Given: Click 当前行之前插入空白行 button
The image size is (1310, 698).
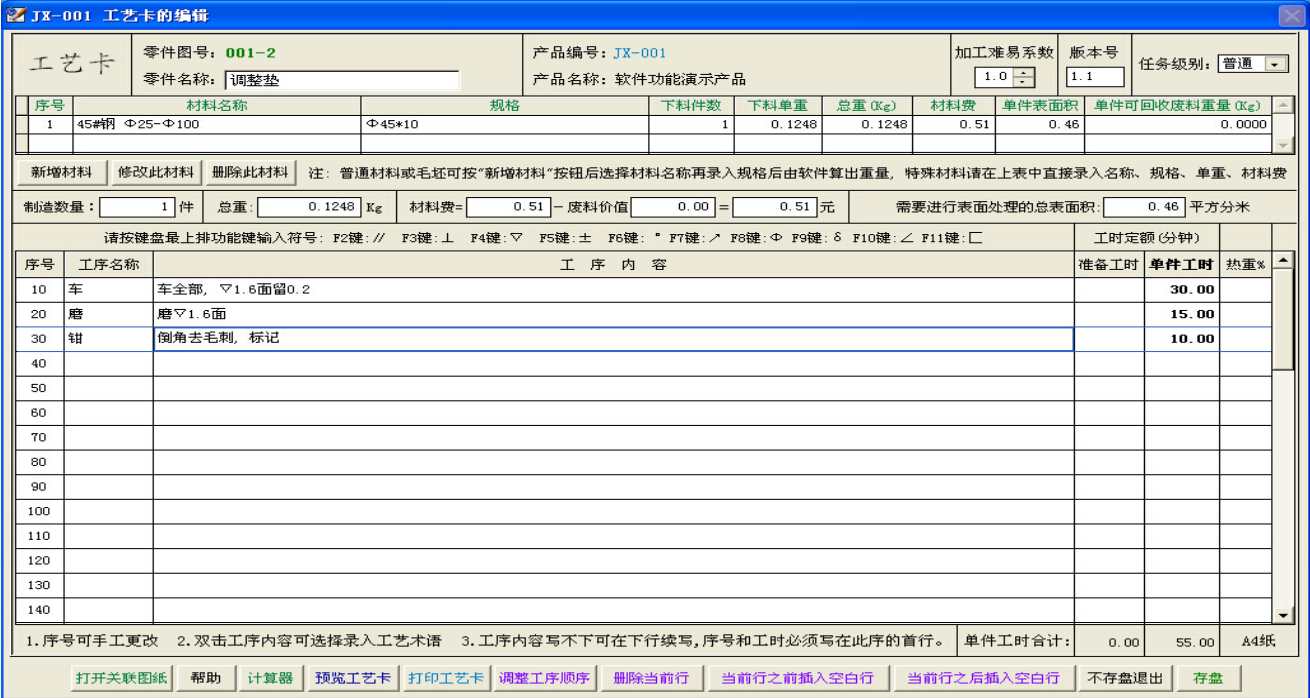Looking at the screenshot, I should tap(796, 678).
